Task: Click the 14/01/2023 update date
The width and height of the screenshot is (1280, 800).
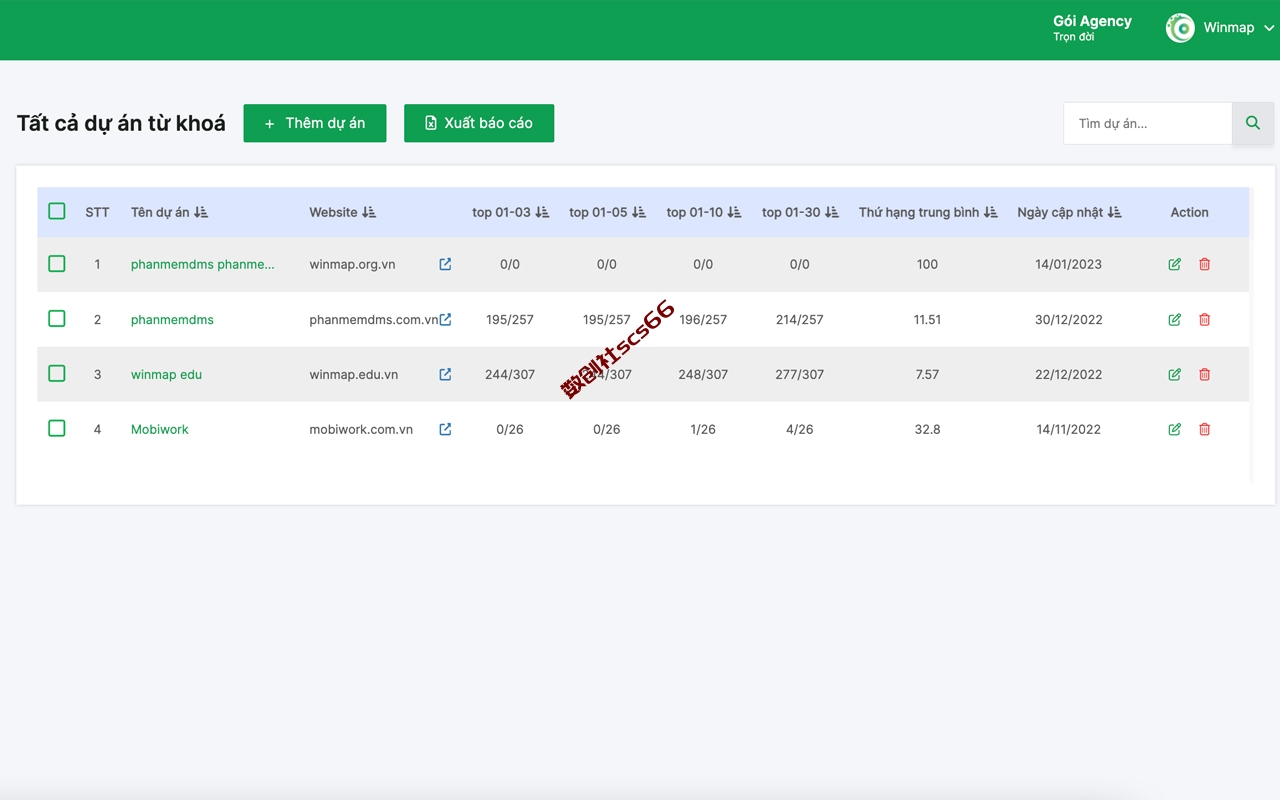Action: pos(1068,265)
